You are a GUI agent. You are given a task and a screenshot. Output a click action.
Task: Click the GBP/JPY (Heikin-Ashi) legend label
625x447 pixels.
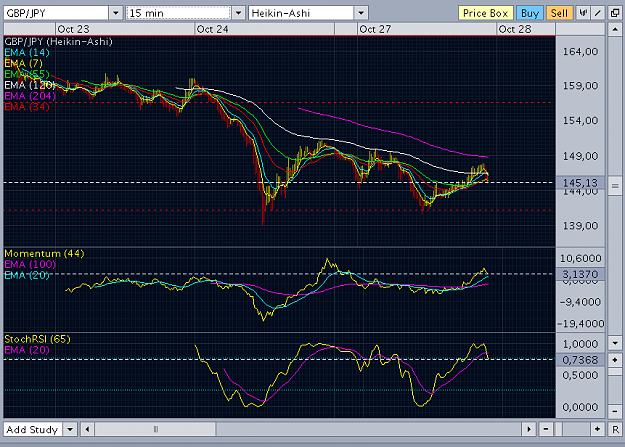[59, 41]
